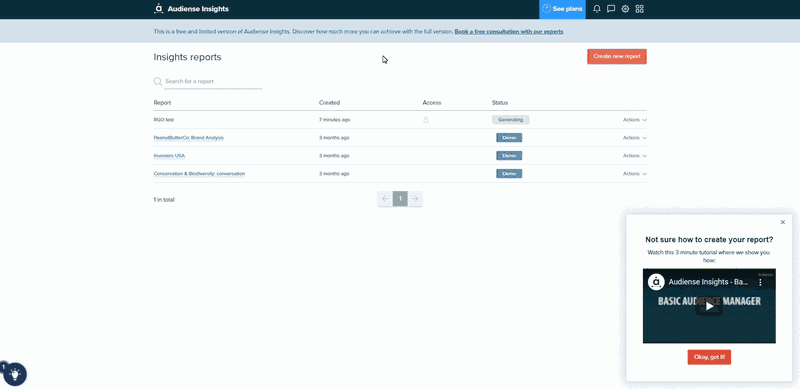The height and width of the screenshot is (389, 800).
Task: Click Created time of PeanutButterCo row
Action: tap(334, 138)
